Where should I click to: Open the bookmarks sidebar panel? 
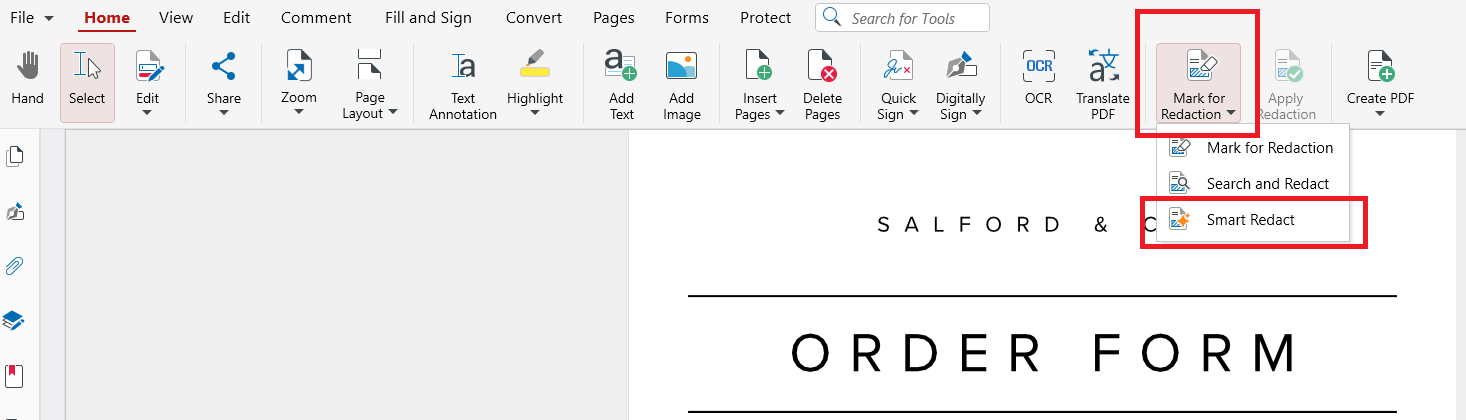pyautogui.click(x=15, y=376)
